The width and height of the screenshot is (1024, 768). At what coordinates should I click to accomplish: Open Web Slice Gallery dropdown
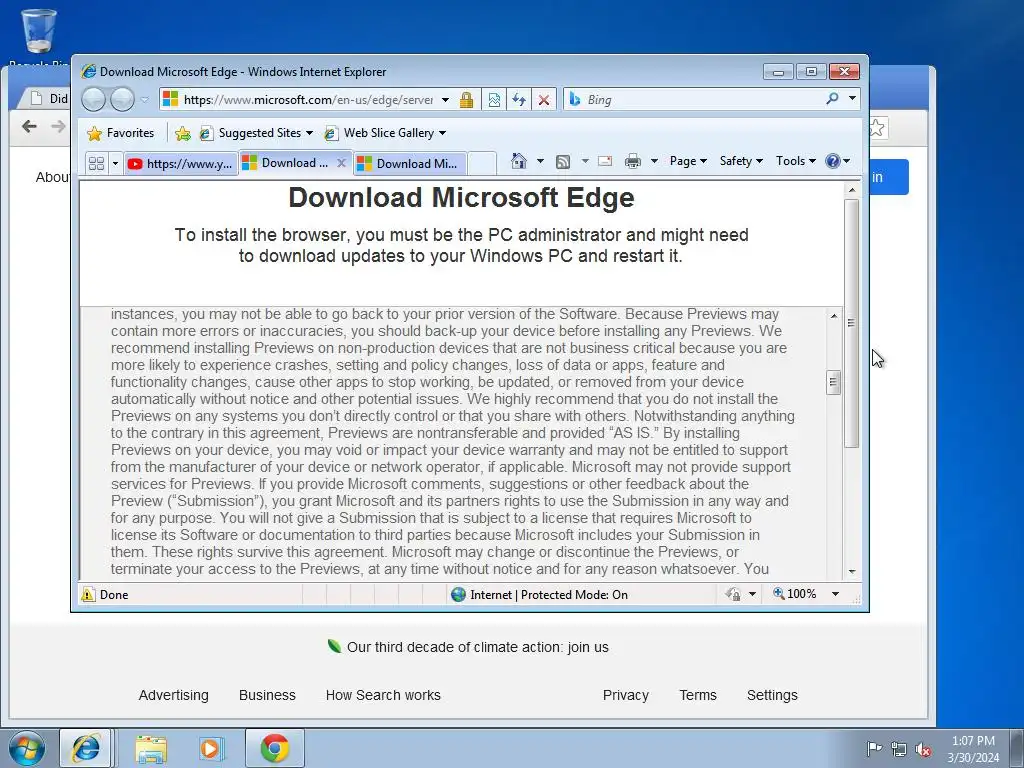[x=385, y=133]
